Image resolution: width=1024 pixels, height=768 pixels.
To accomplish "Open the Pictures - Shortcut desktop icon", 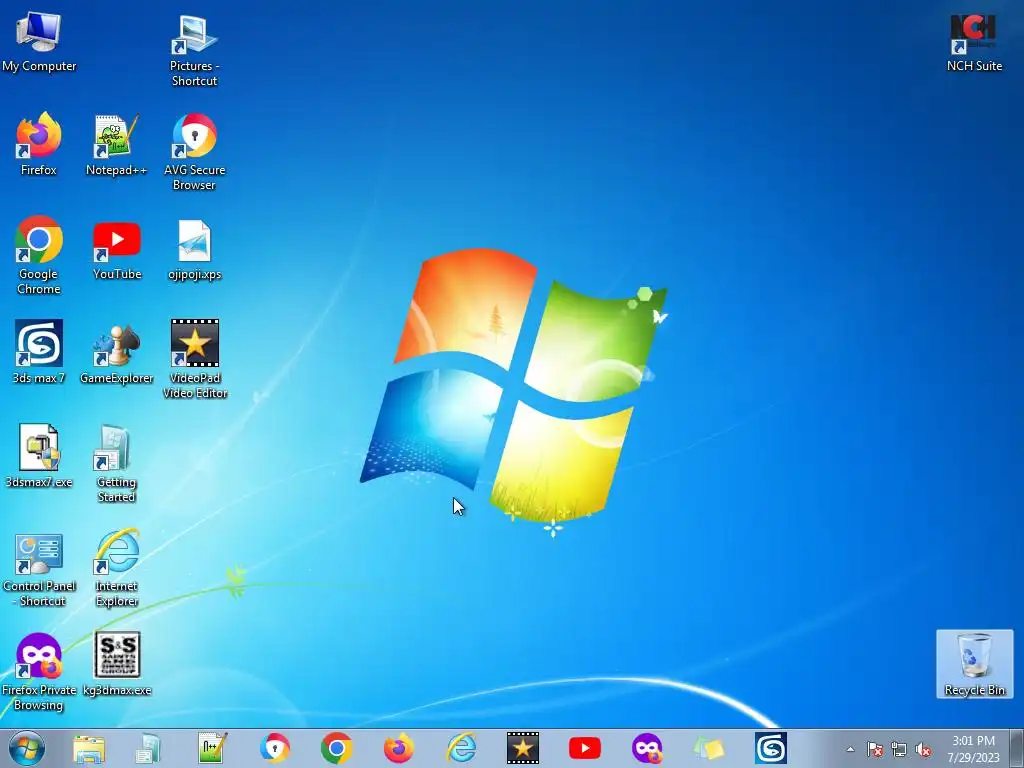I will 194,50.
